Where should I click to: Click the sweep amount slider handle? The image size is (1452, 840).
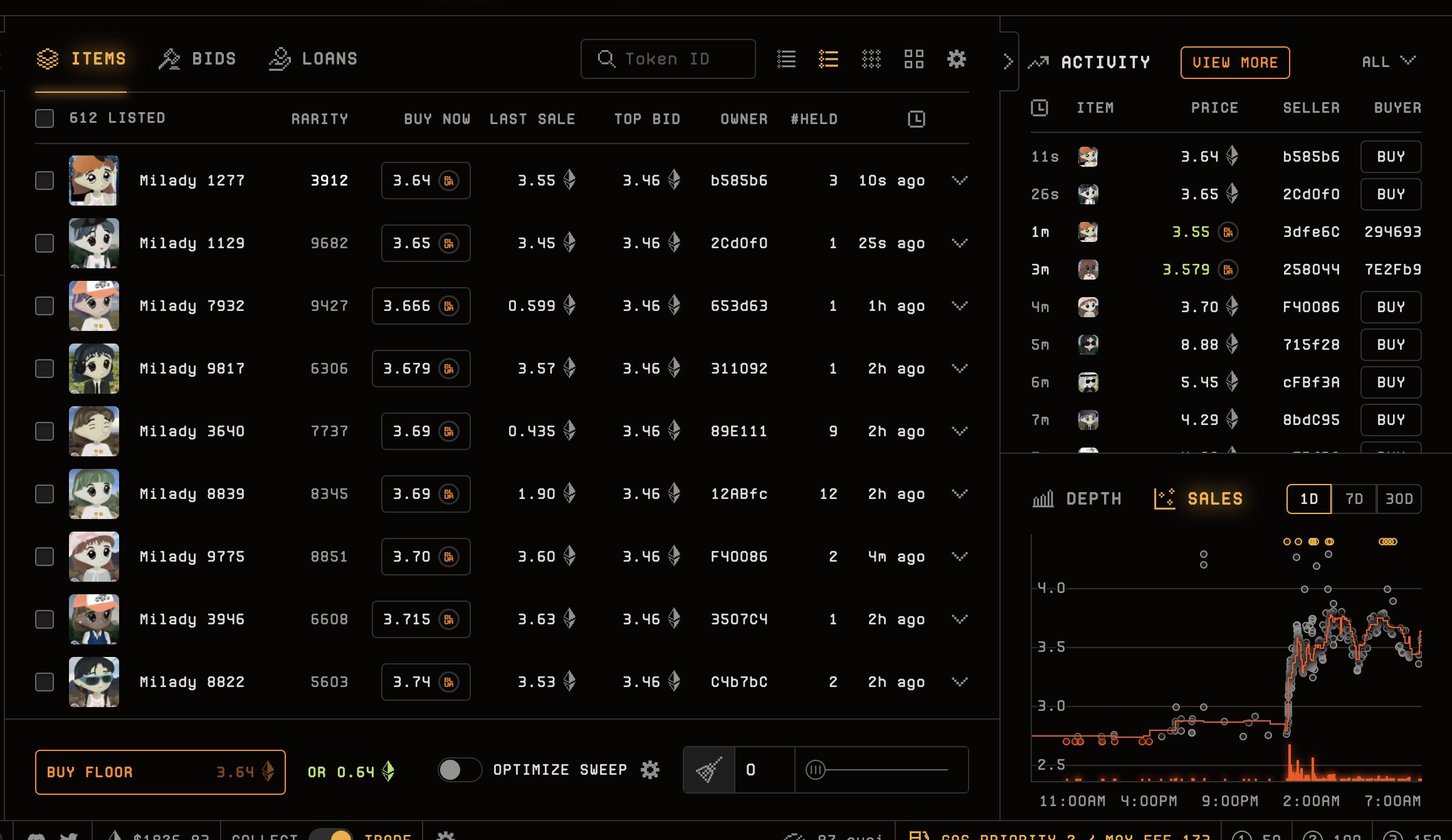coord(816,770)
